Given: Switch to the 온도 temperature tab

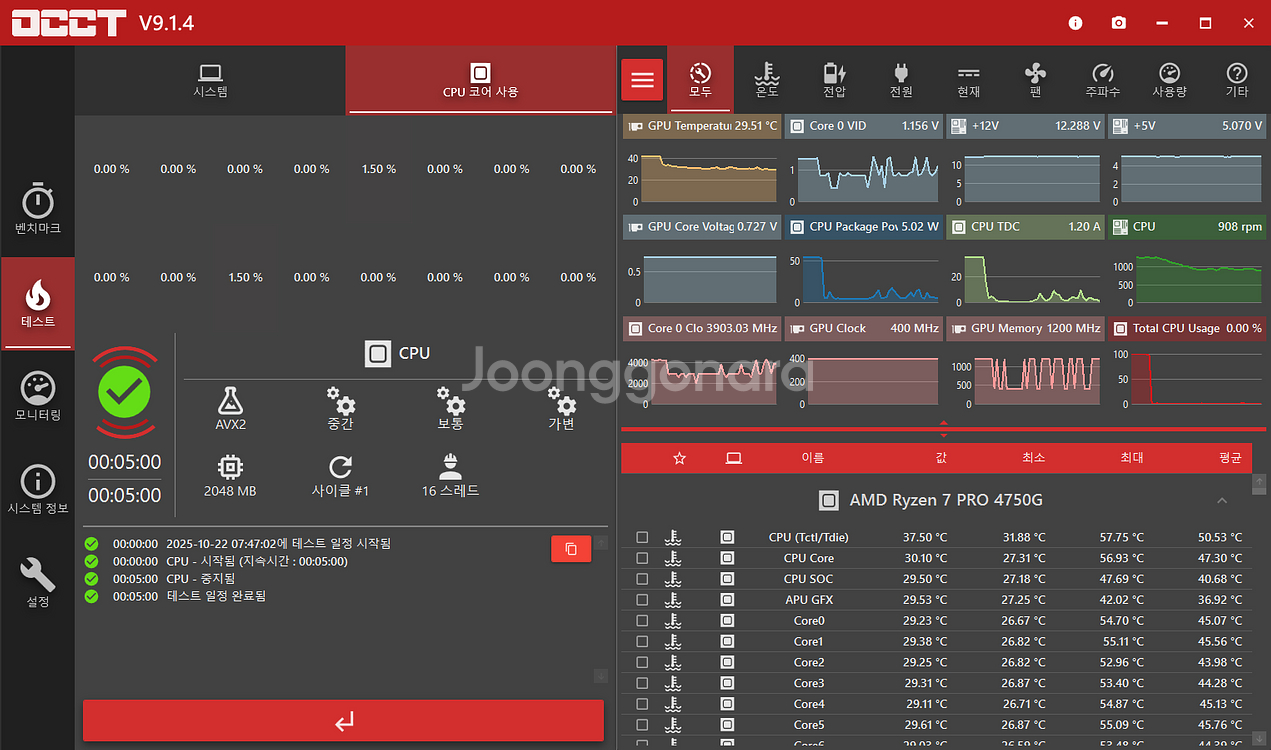Looking at the screenshot, I should click(x=767, y=79).
